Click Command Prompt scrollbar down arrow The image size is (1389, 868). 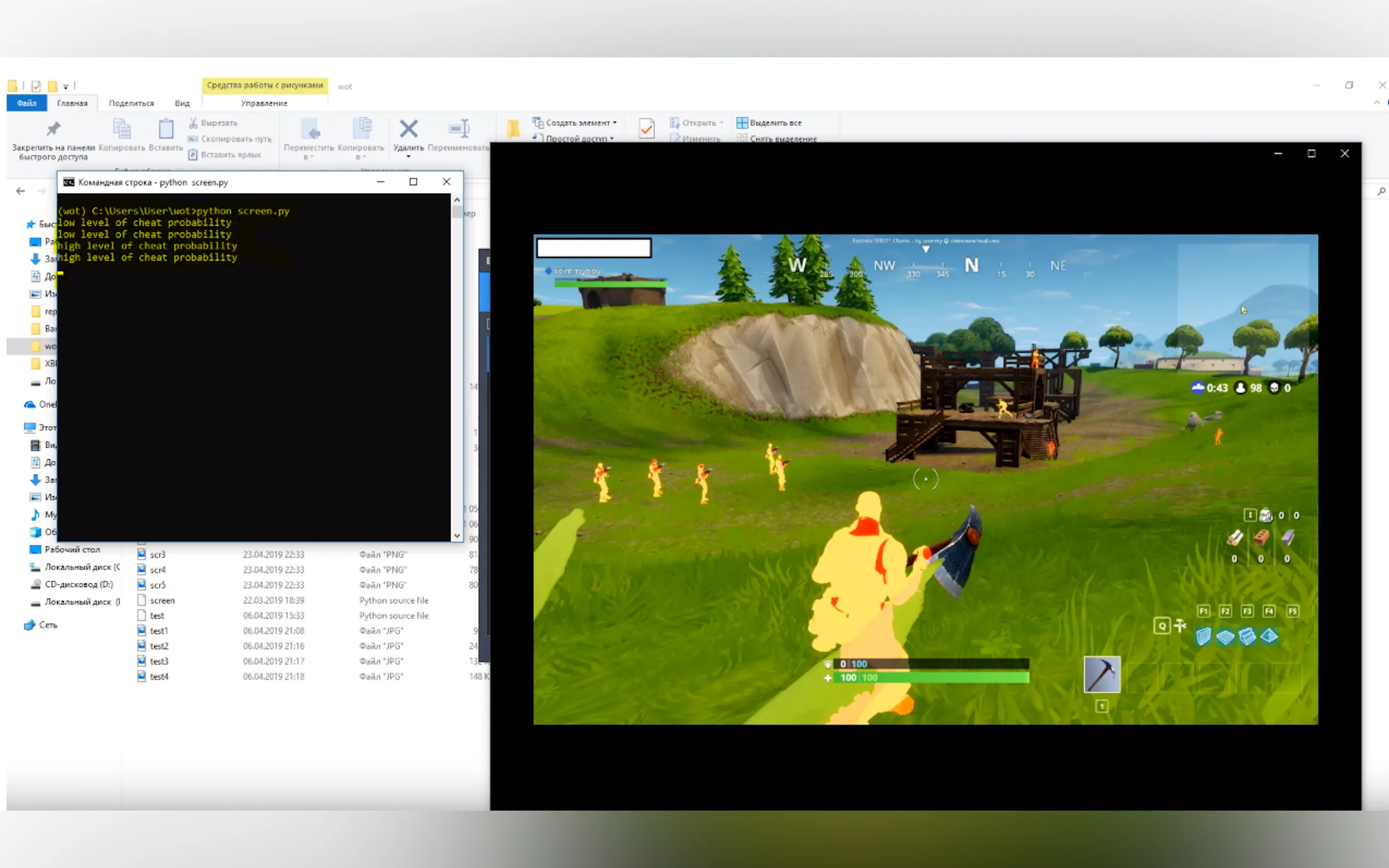click(x=457, y=535)
